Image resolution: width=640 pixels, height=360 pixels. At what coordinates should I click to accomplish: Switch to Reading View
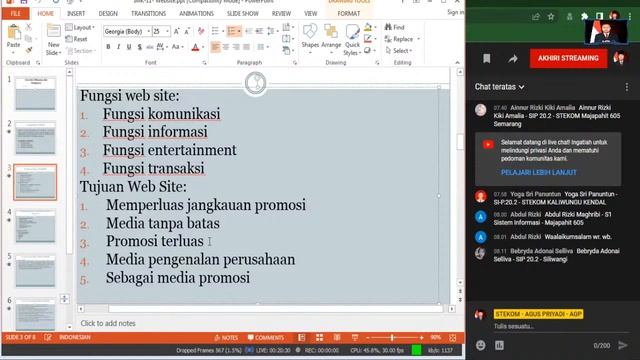tap(337, 338)
